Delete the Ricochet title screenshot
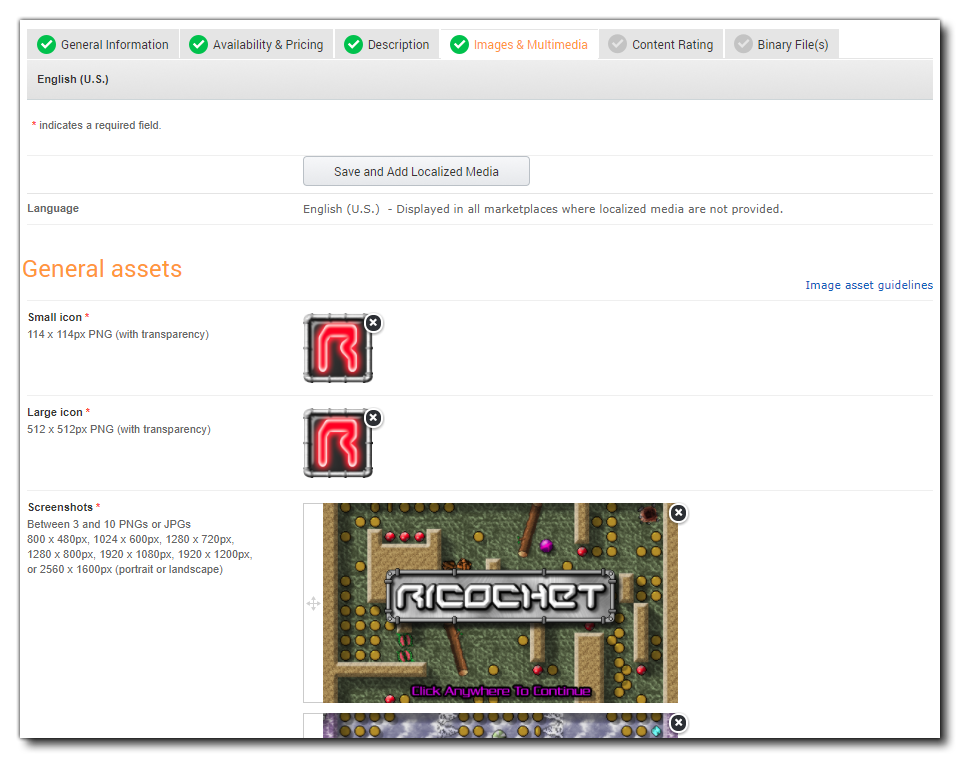 point(678,512)
